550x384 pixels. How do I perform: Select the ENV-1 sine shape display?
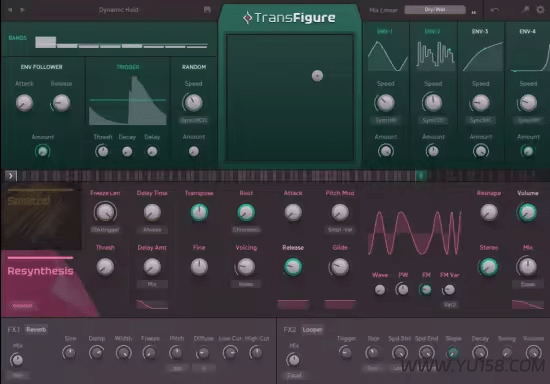pos(387,56)
